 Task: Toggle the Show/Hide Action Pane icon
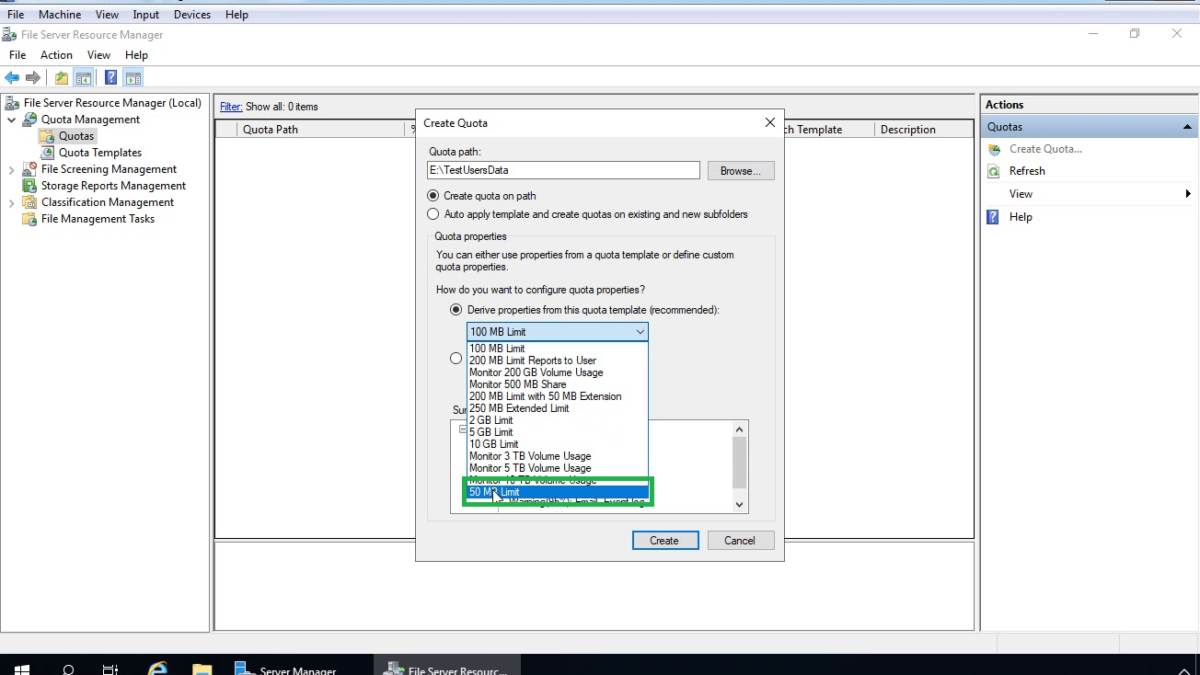(x=133, y=78)
